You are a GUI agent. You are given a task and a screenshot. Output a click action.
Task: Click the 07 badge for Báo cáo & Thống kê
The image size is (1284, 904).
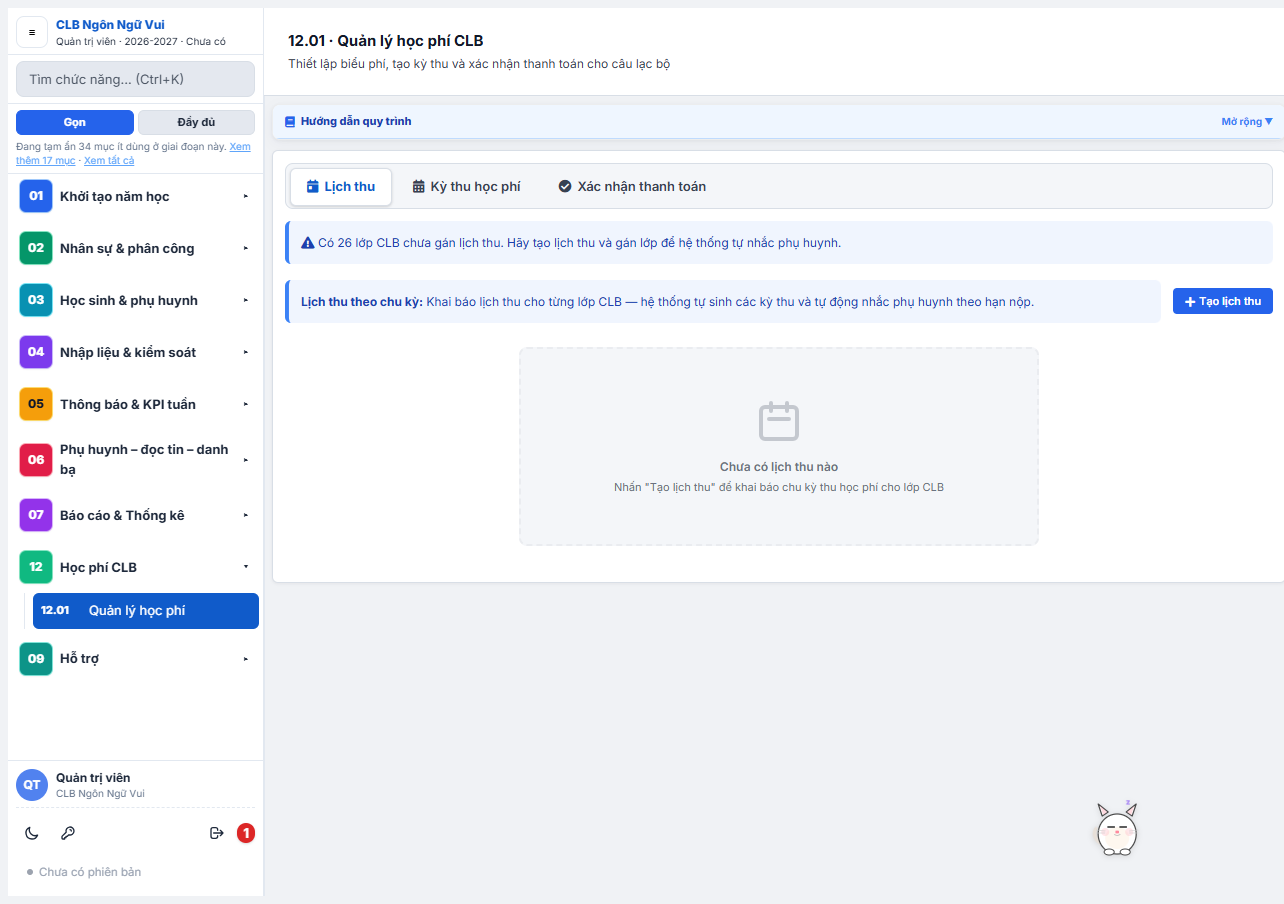coord(36,515)
